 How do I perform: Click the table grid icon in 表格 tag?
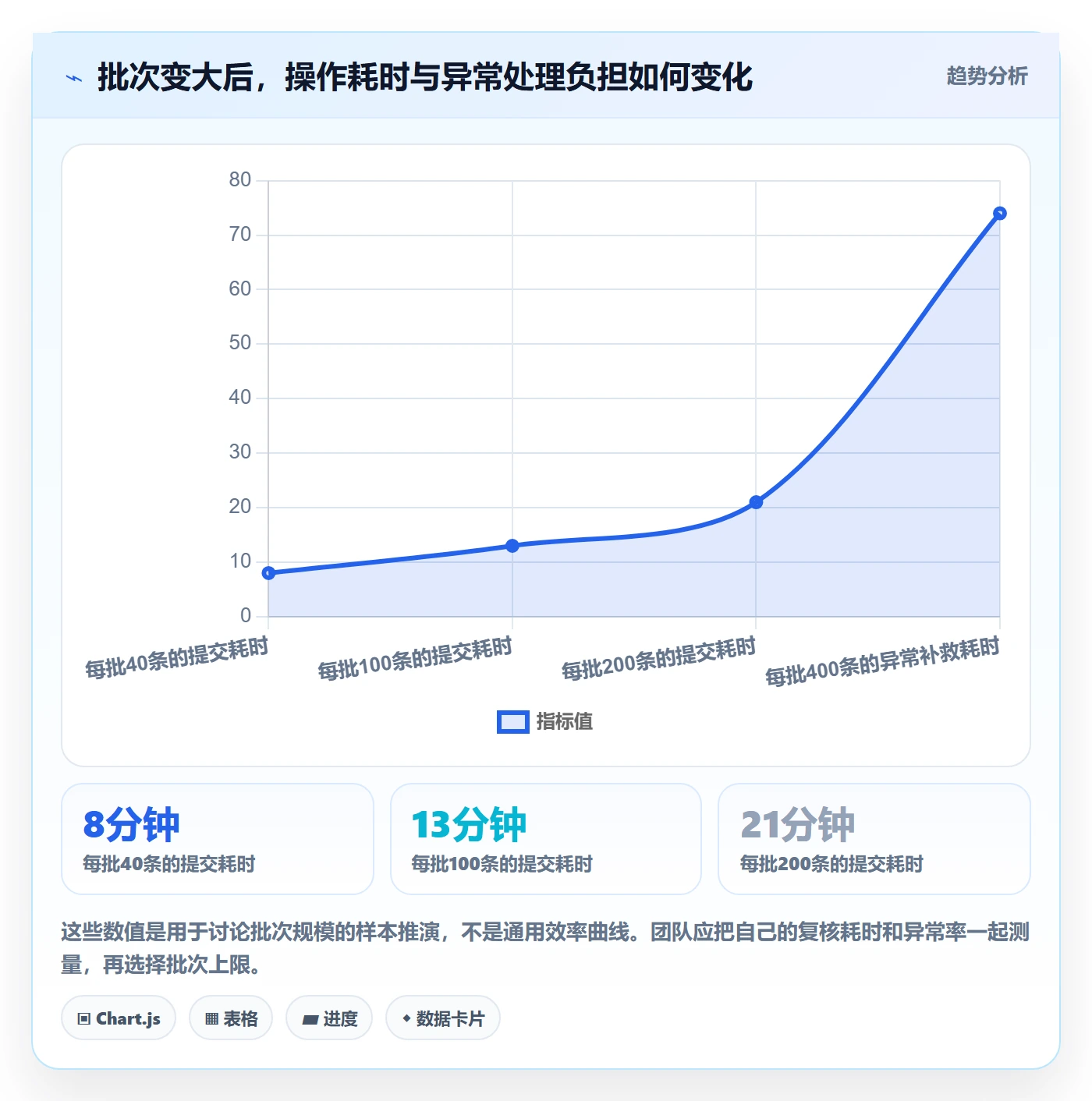point(211,1018)
